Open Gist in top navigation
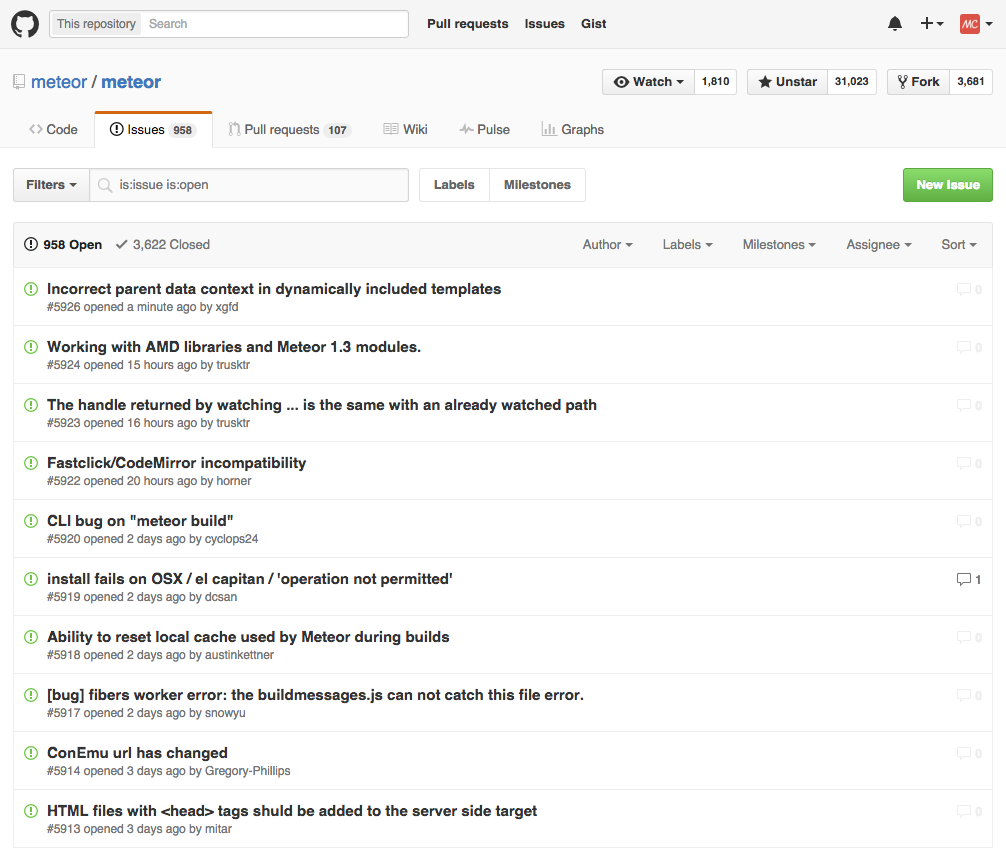1006x848 pixels. (x=593, y=24)
